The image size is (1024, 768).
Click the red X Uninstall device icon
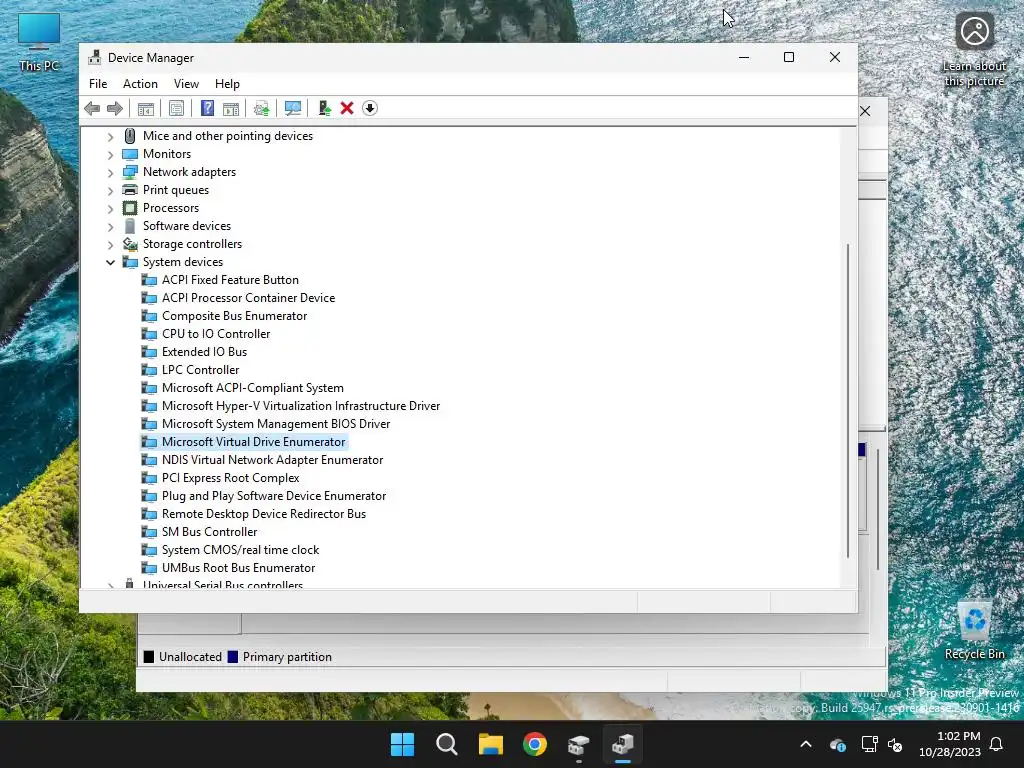point(347,108)
